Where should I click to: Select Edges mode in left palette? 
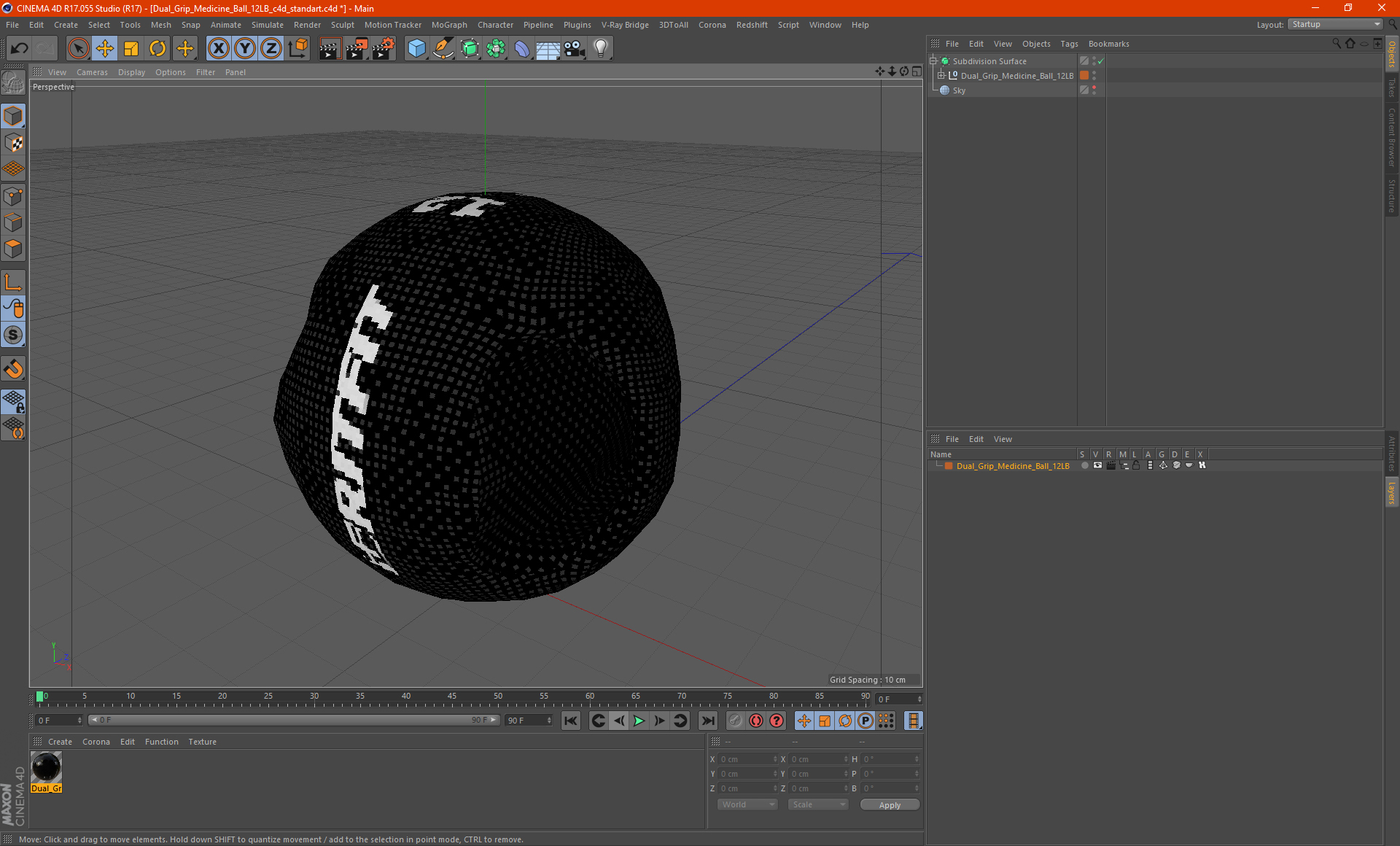[13, 222]
